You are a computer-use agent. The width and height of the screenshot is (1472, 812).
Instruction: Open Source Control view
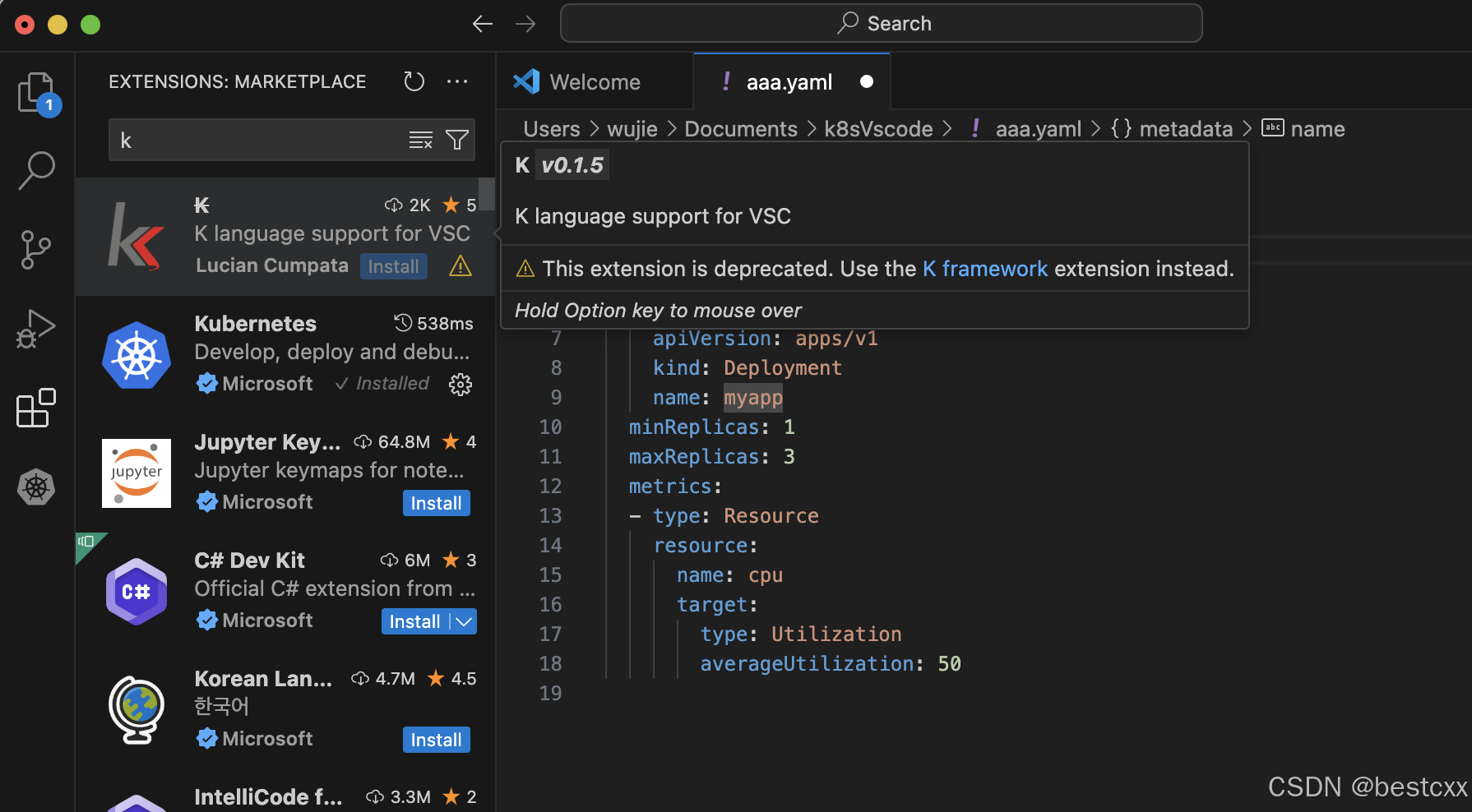pos(36,249)
